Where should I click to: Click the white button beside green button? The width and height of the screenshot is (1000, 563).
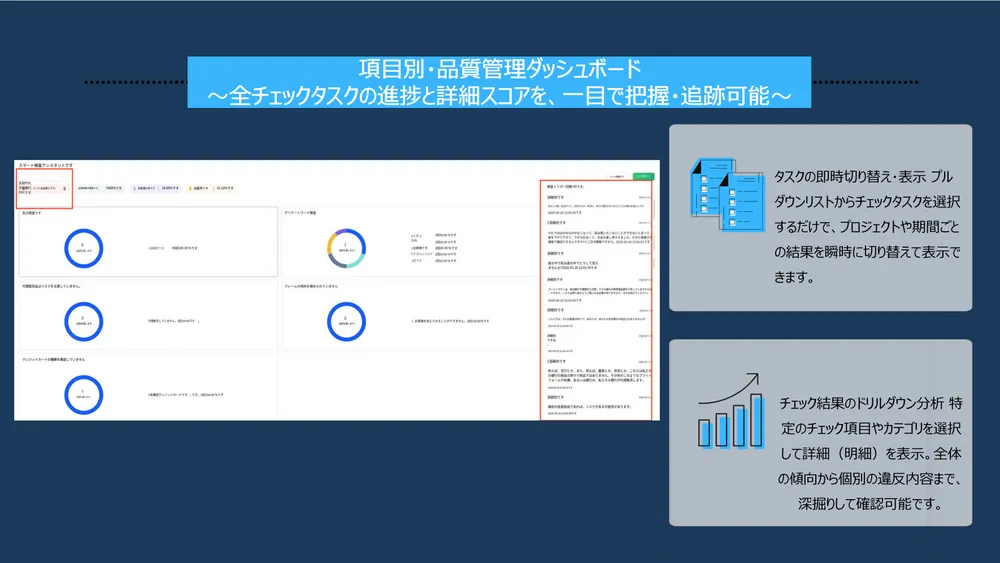618,176
